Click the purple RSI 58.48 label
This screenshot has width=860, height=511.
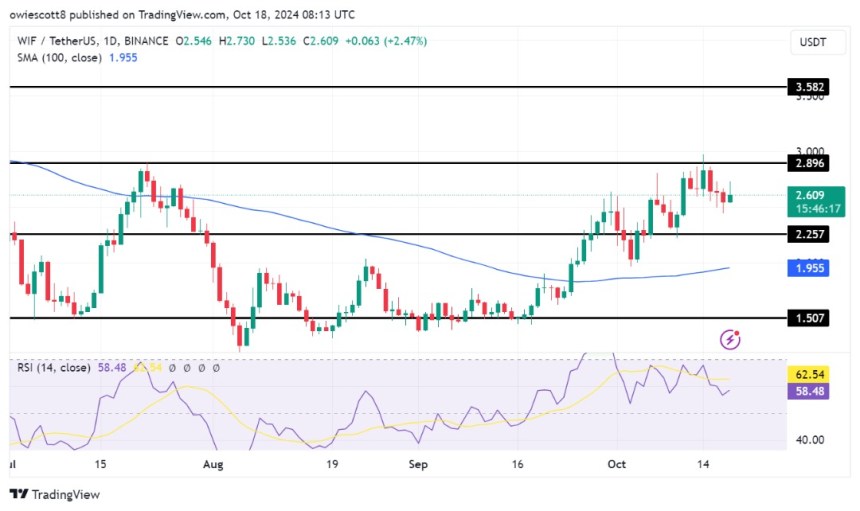[808, 391]
